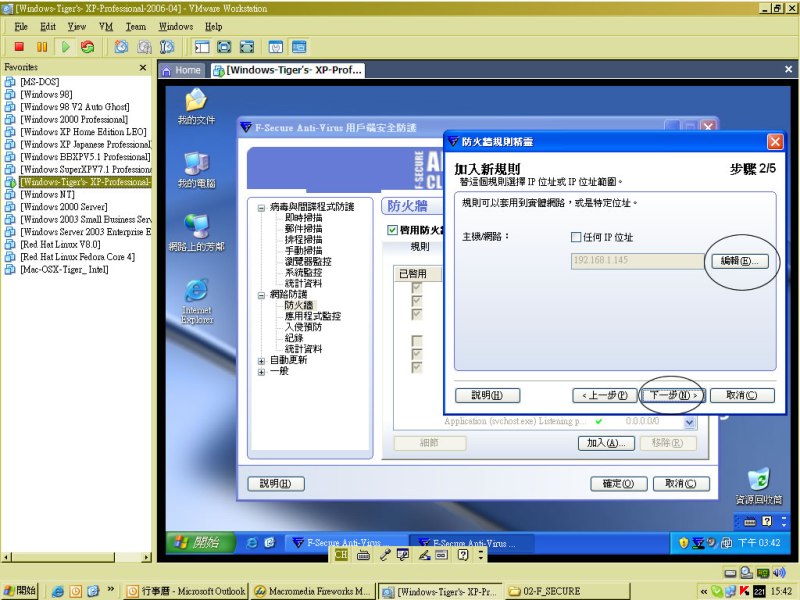This screenshot has height=600, width=800.
Task: Switch to the Home tab
Action: click(182, 70)
